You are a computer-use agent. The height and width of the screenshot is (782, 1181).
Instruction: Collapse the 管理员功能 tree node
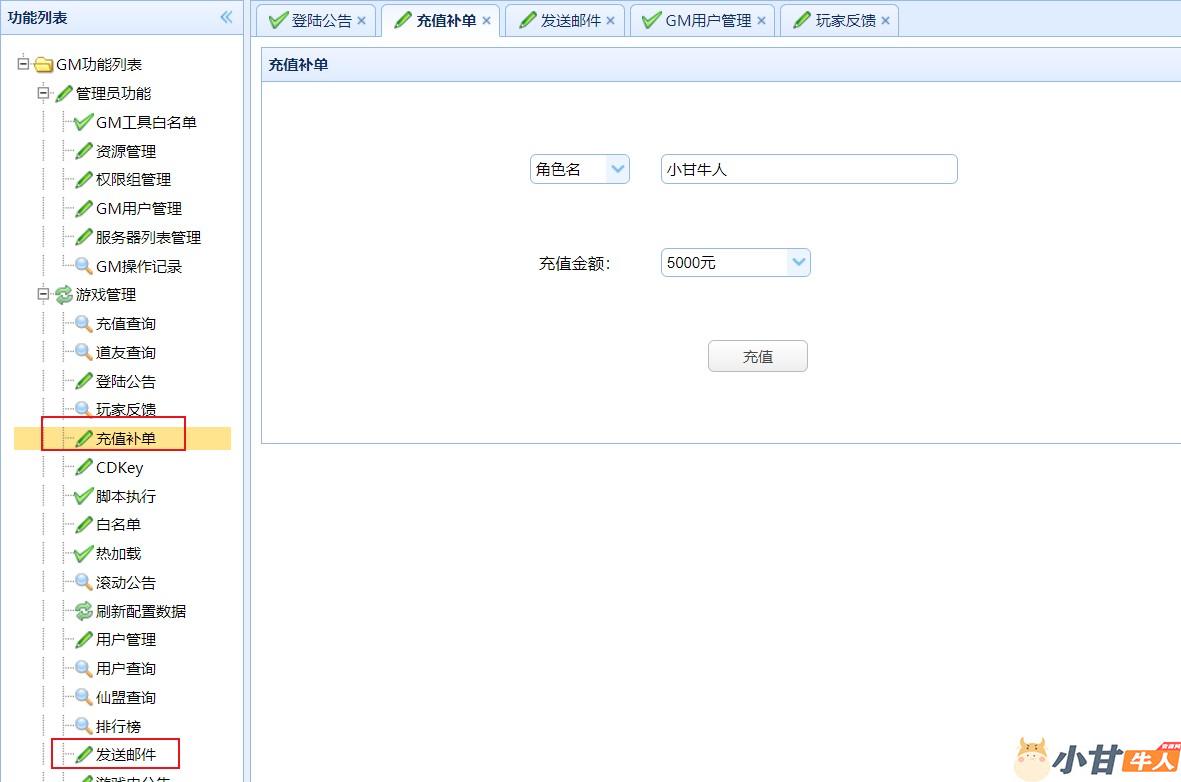[x=43, y=93]
